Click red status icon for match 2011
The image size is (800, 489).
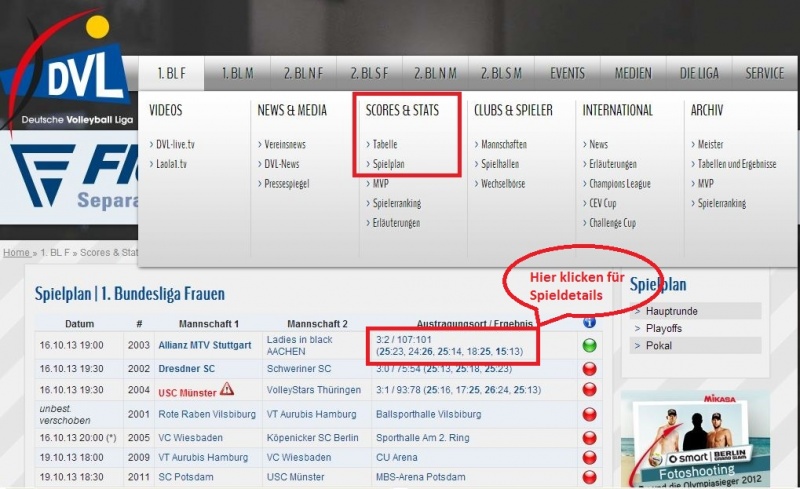click(x=589, y=477)
